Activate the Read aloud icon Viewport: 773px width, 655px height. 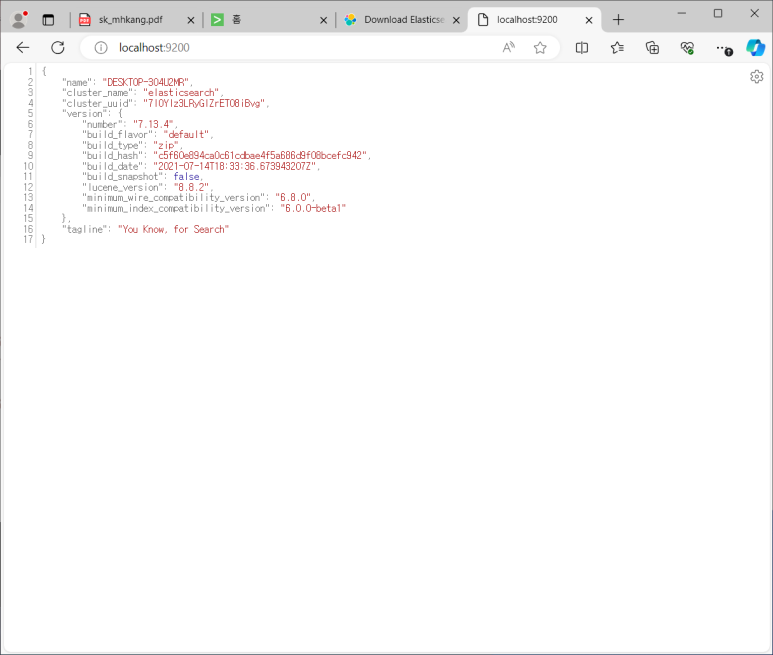point(508,47)
